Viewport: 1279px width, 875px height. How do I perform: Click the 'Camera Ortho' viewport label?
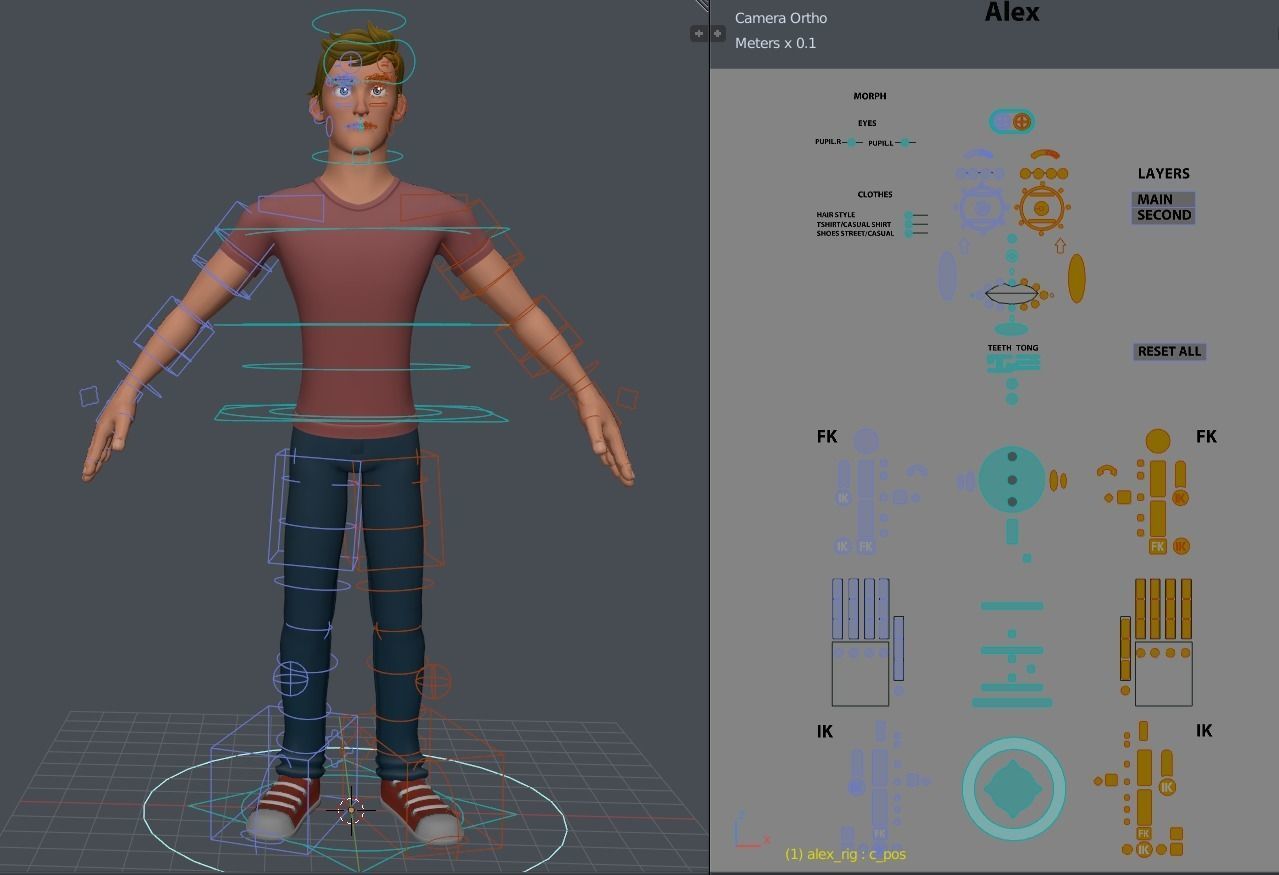pyautogui.click(x=781, y=18)
